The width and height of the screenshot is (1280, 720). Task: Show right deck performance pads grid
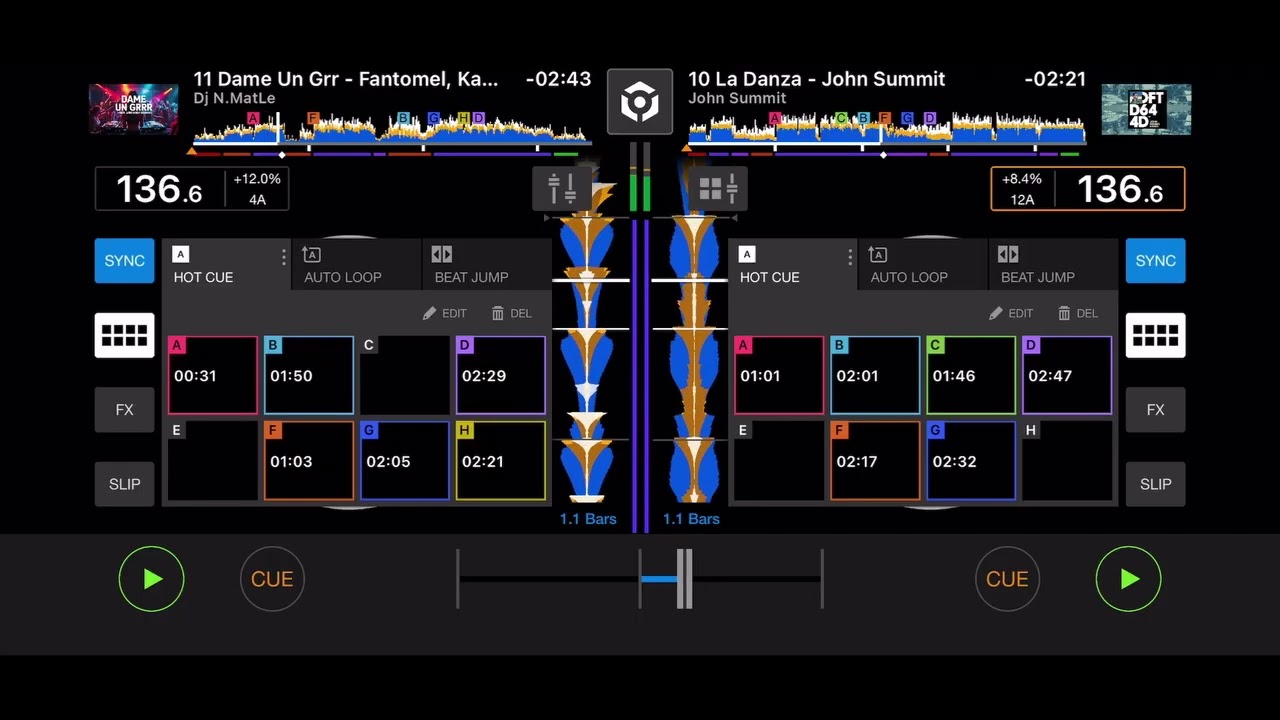coord(1155,335)
